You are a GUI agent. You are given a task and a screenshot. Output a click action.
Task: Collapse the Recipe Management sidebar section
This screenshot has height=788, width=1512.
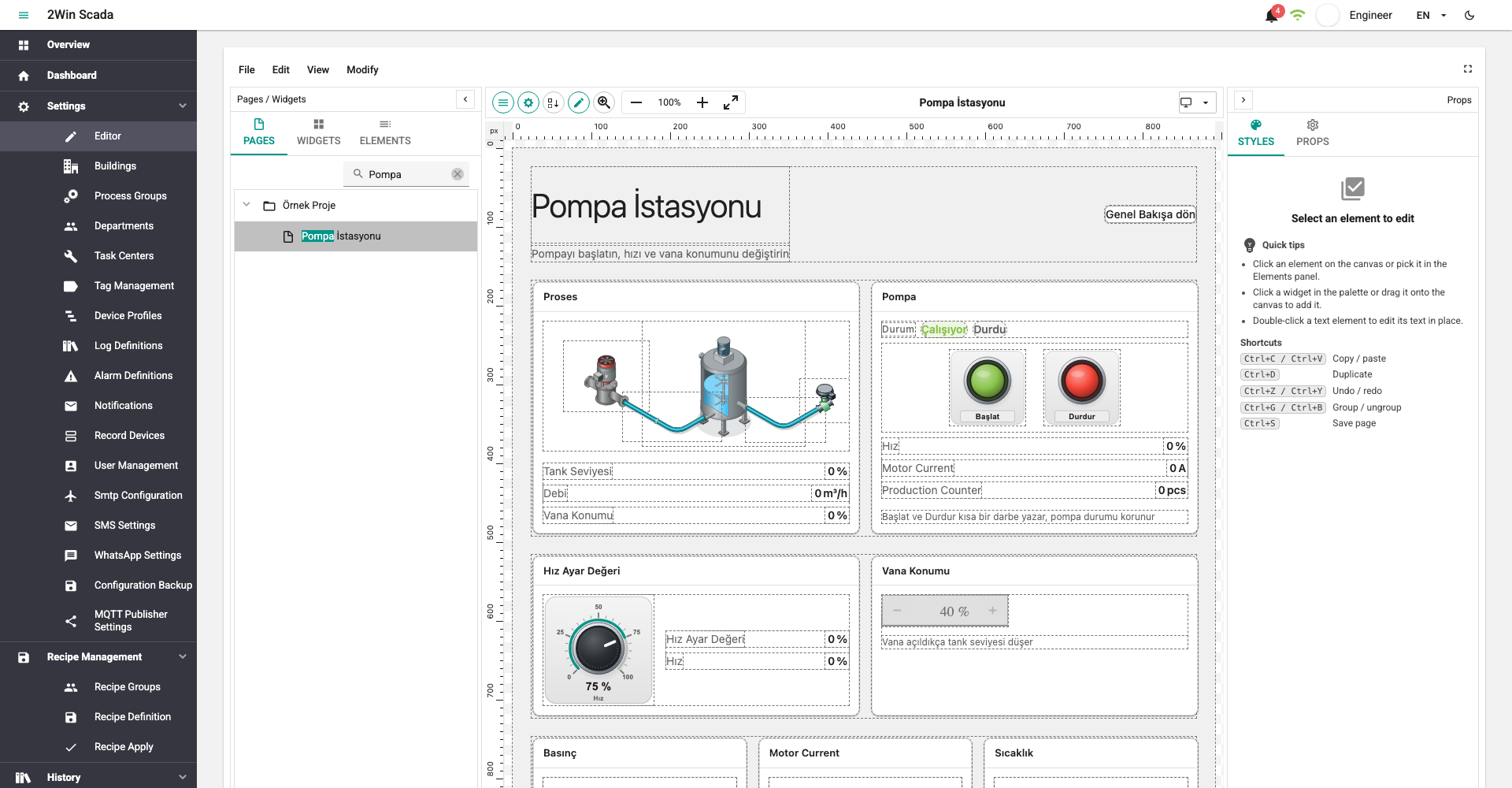(183, 656)
